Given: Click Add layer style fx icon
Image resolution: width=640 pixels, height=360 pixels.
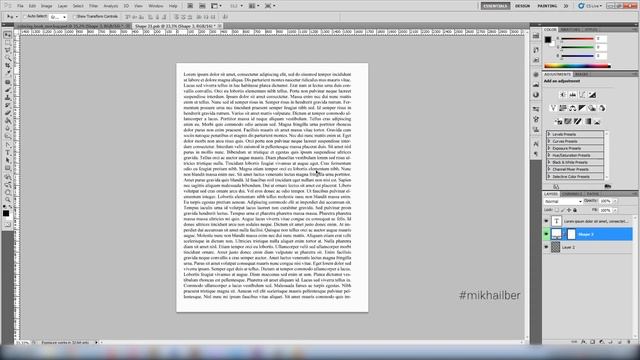Looking at the screenshot, I should (x=584, y=342).
